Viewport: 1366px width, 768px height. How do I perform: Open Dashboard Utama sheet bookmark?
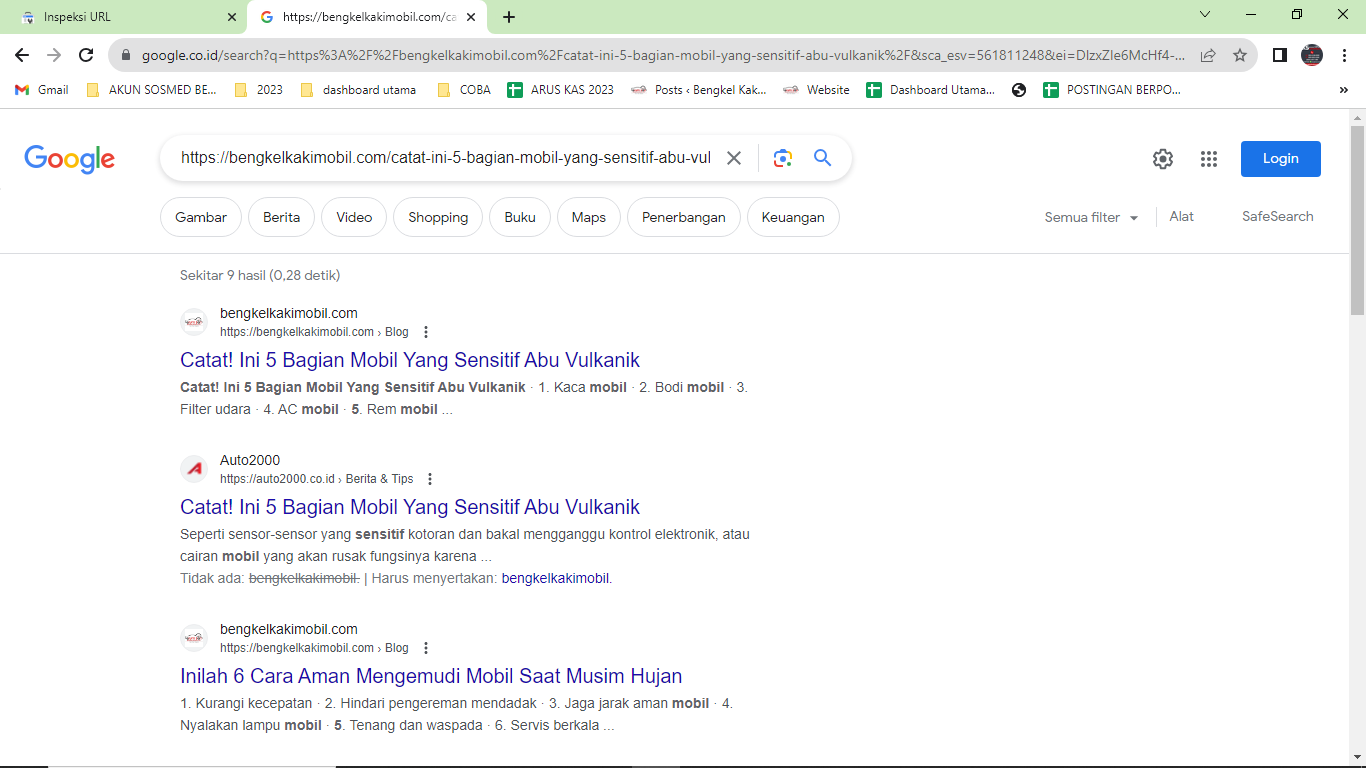[931, 90]
